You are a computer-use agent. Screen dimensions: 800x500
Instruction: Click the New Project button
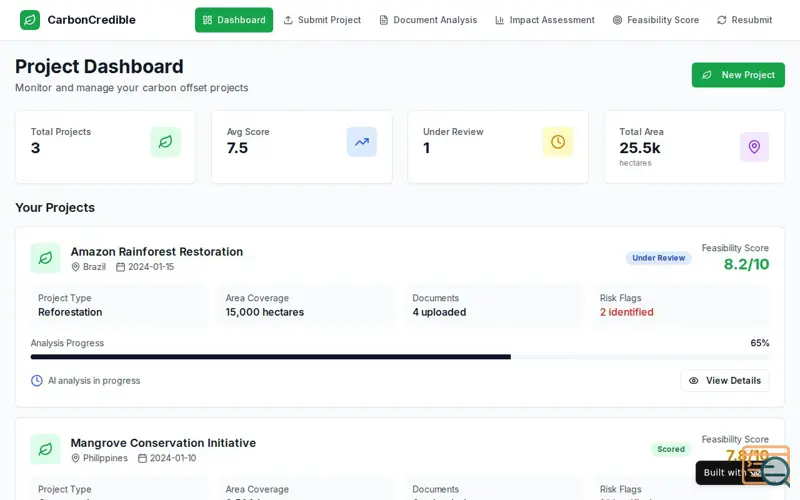(x=738, y=75)
